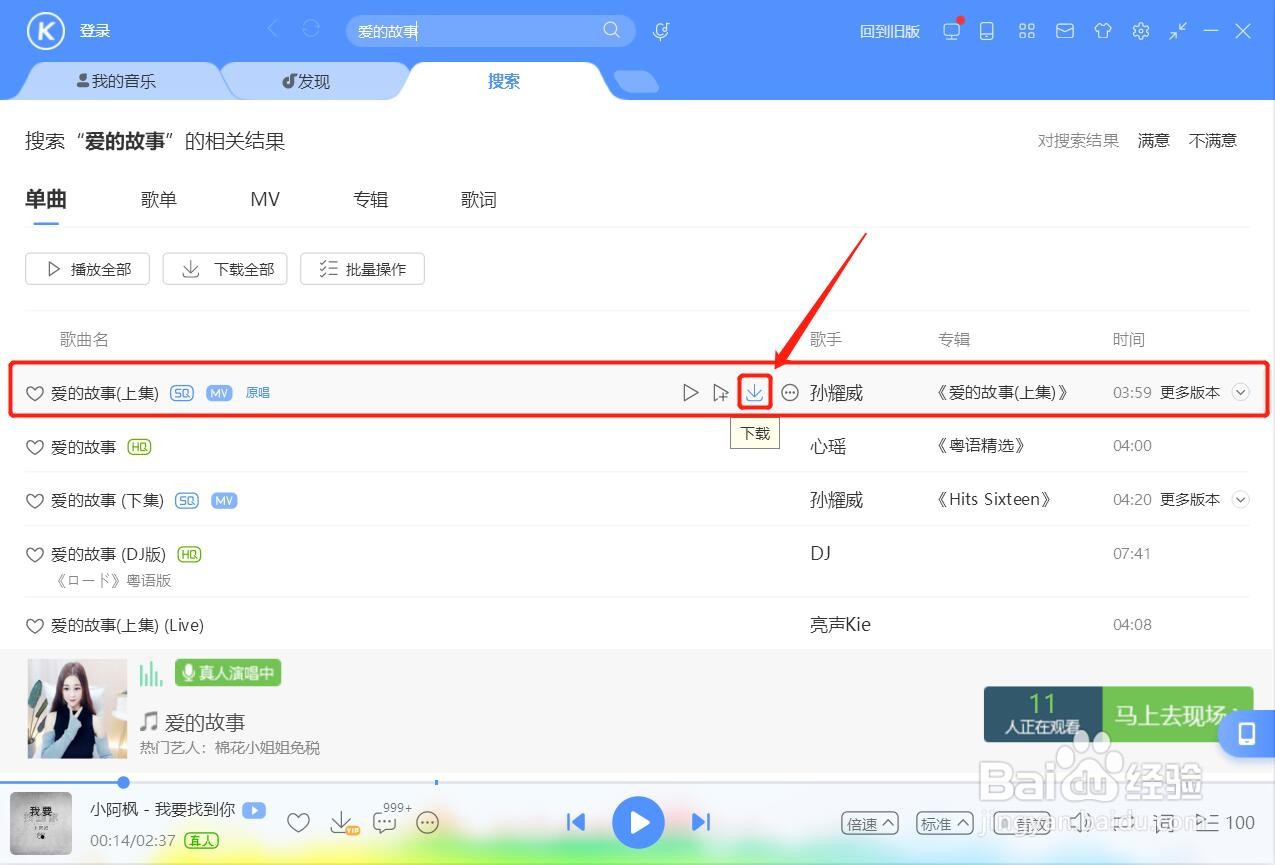1275x865 pixels.
Task: Open the 标准 audio quality dropdown
Action: point(943,822)
